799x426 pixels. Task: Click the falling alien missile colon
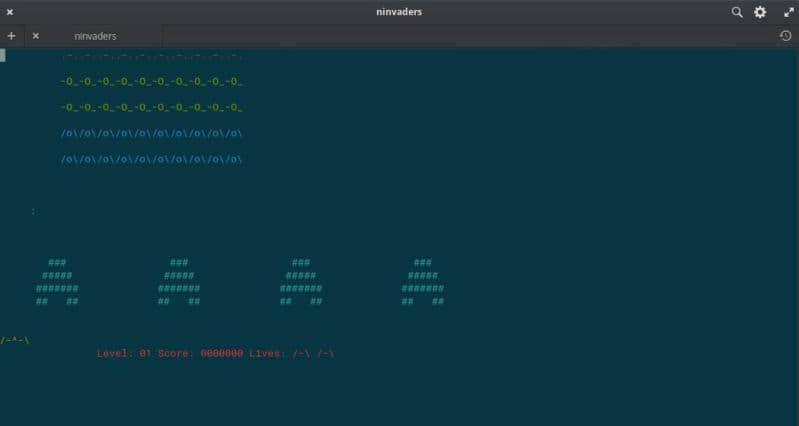[34, 211]
